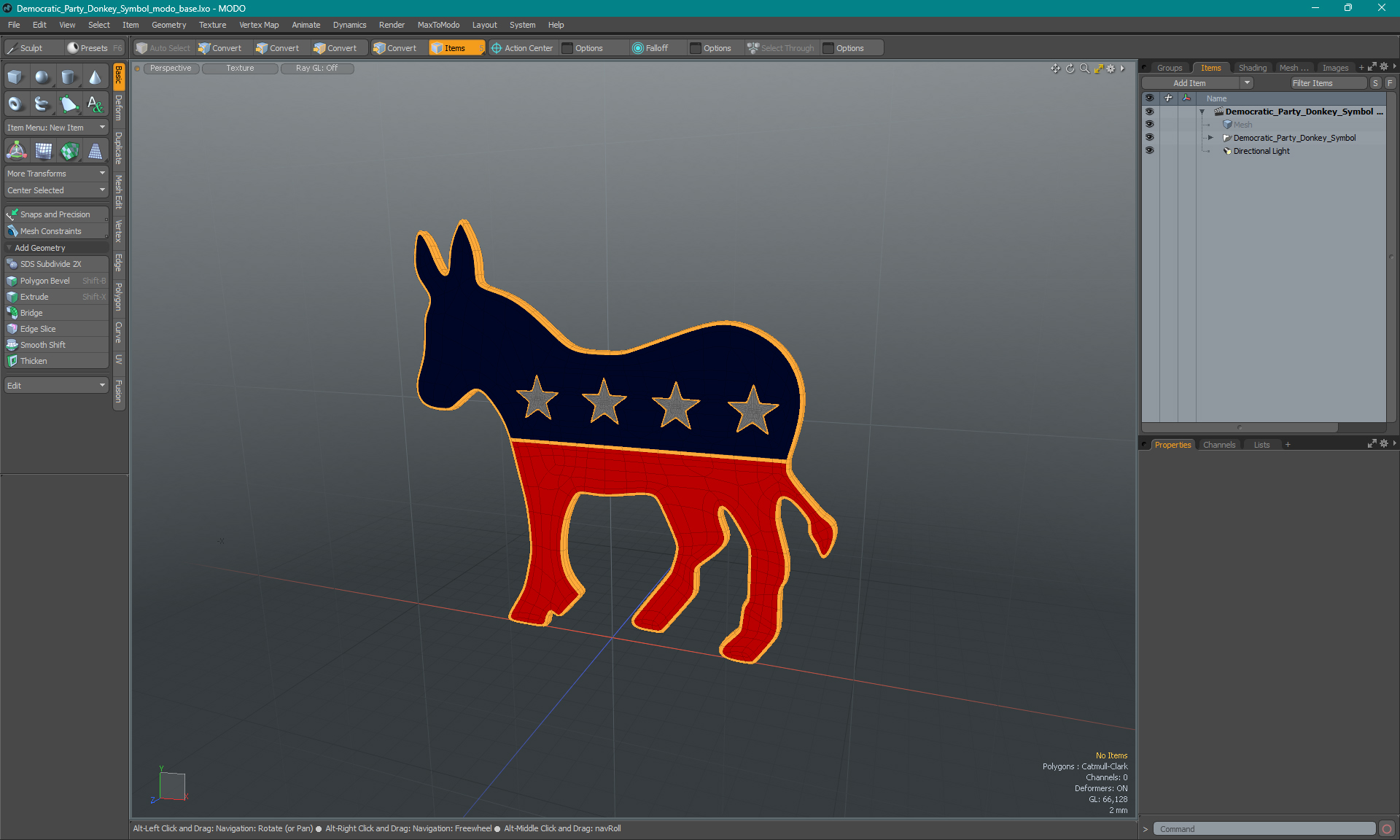The image size is (1400, 840).
Task: Open the Render menu
Action: pyautogui.click(x=392, y=25)
